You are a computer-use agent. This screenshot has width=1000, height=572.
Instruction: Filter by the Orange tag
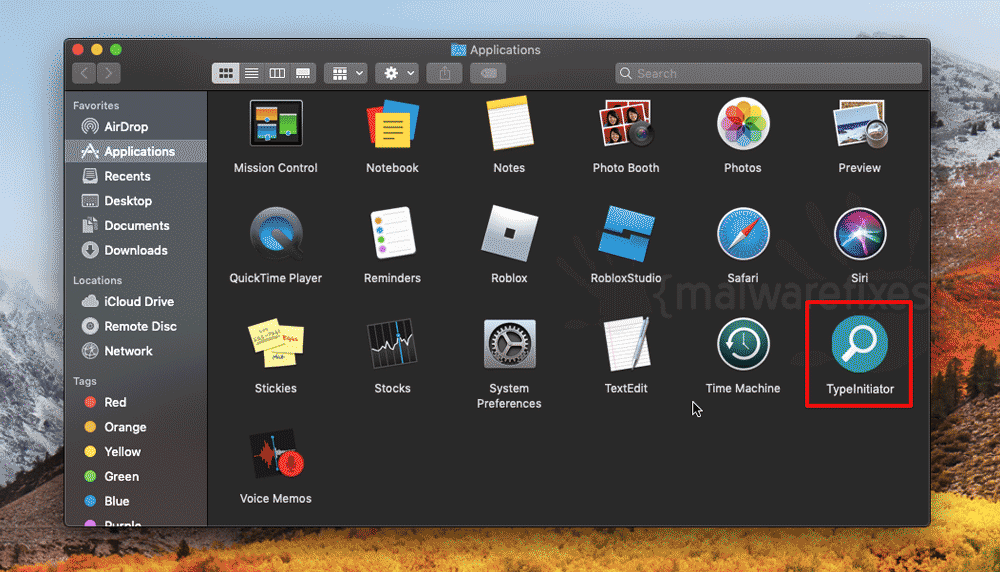pyautogui.click(x=136, y=427)
